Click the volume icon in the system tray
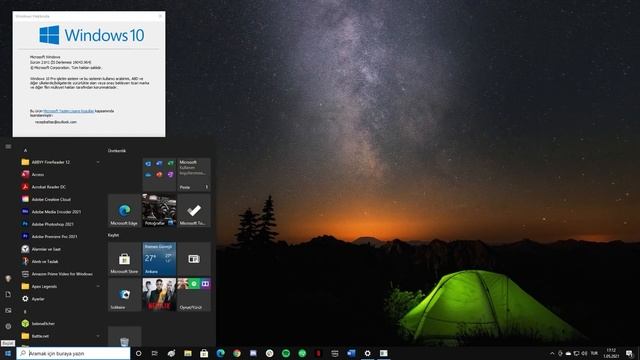Screen dimensions: 640x360 pos(584,353)
